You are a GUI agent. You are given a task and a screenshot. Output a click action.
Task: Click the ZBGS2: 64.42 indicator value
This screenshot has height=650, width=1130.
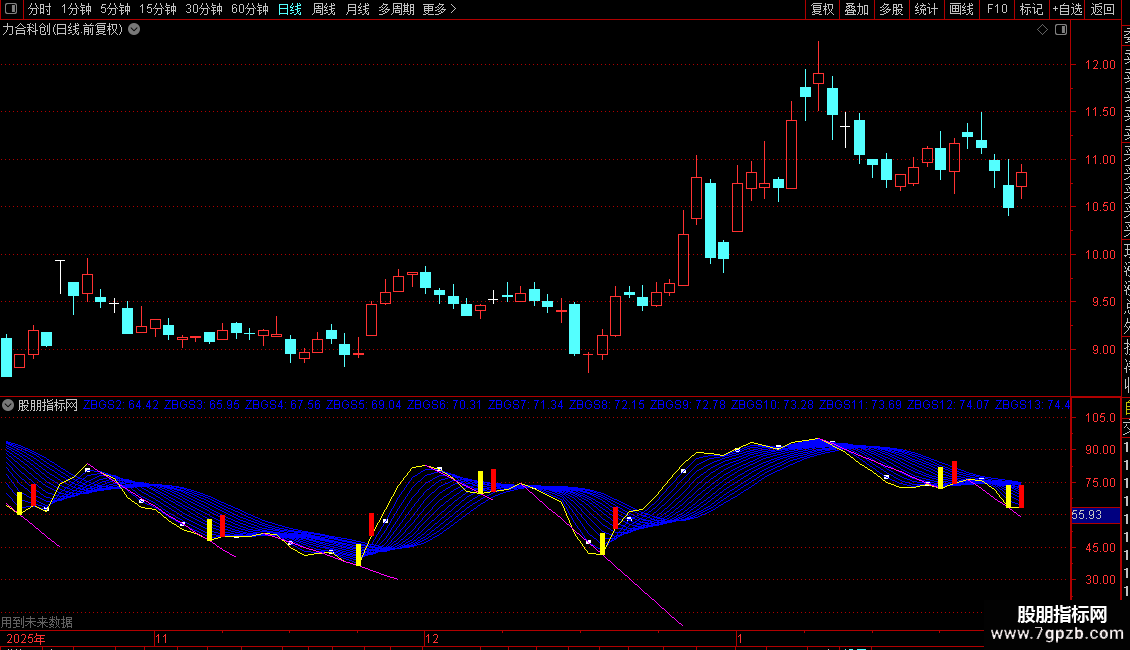(120, 405)
